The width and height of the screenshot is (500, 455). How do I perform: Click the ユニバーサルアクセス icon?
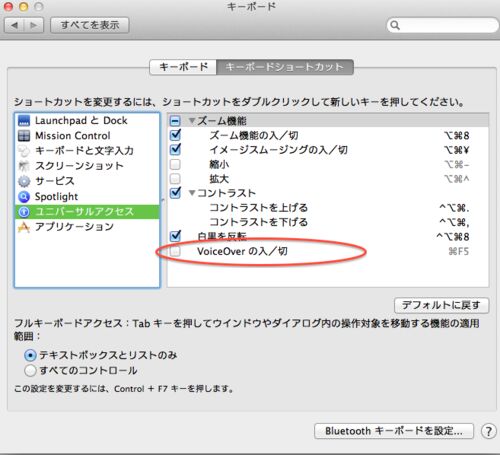coord(24,212)
